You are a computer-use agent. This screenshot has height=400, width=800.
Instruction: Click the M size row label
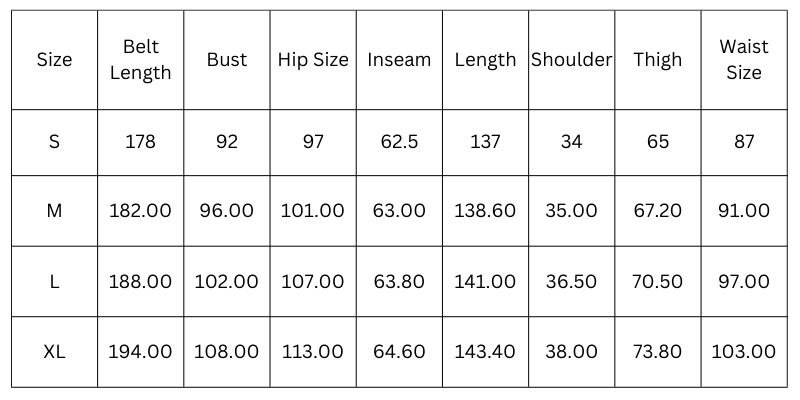[x=54, y=211]
